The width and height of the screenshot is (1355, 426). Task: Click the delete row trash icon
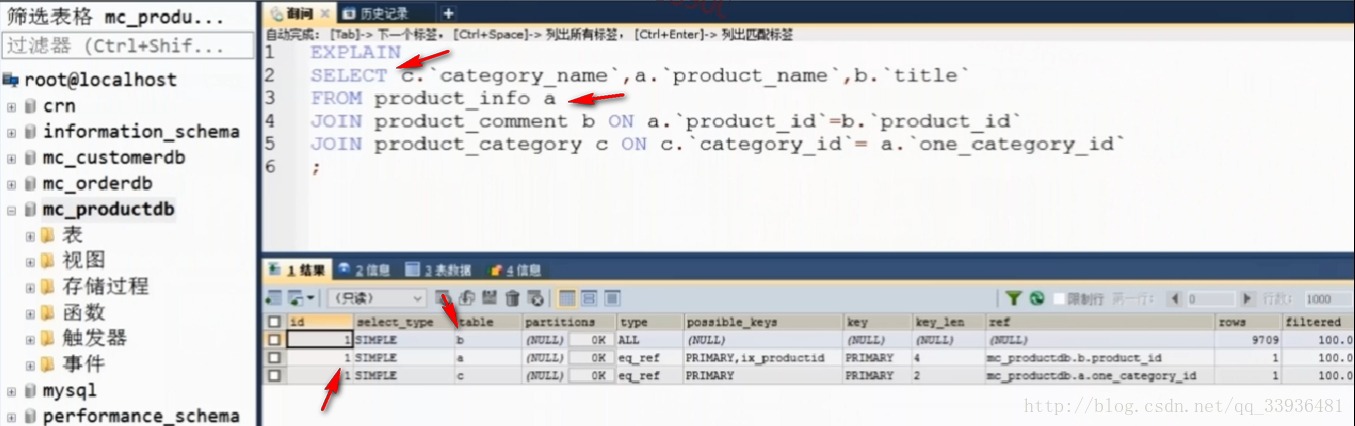513,298
